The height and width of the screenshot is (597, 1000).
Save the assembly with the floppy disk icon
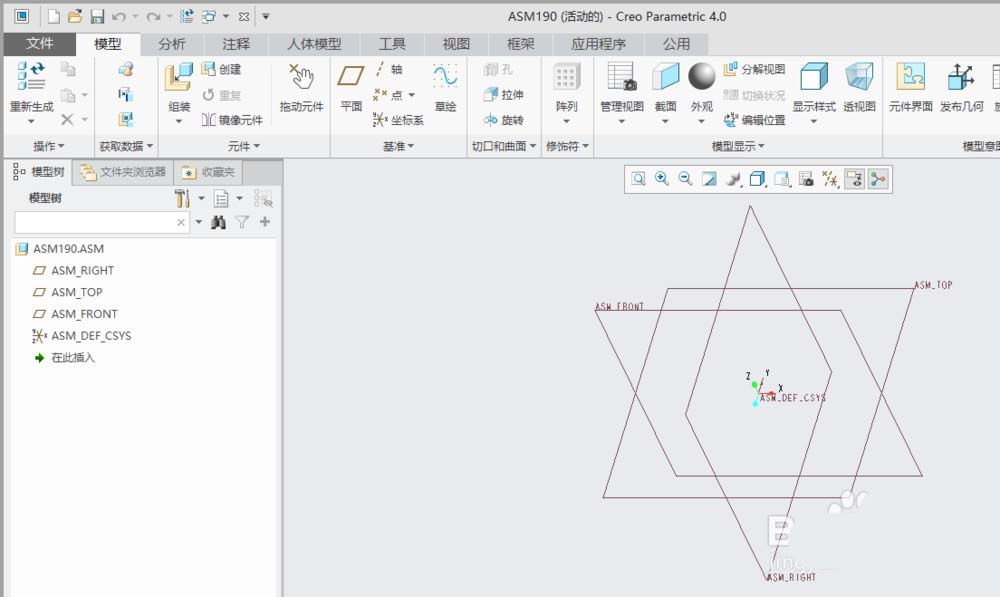[x=97, y=17]
